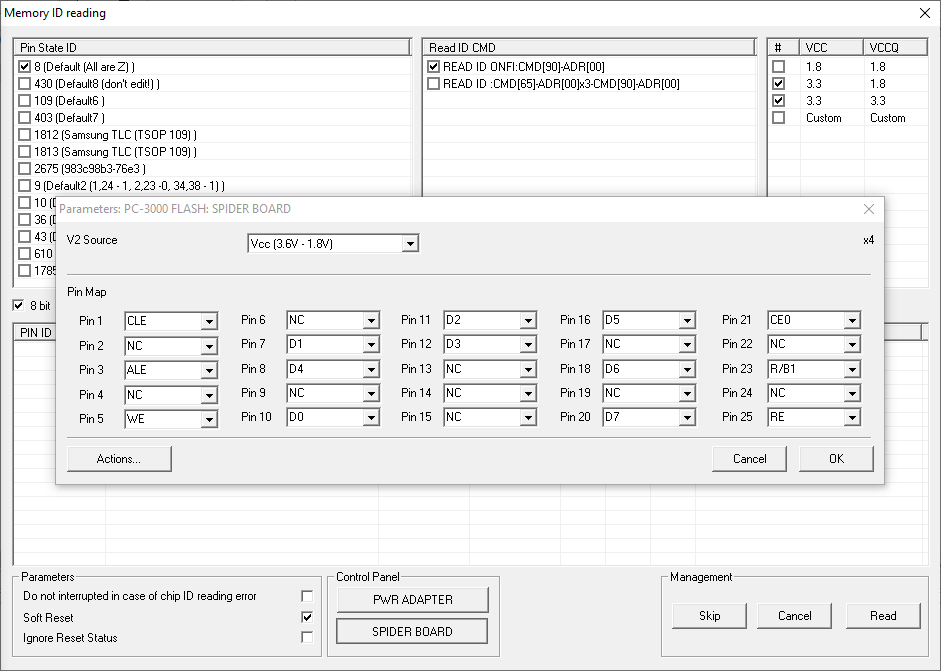The width and height of the screenshot is (941, 671).
Task: Expand the Pin 1 CLE dropdown
Action: click(x=208, y=321)
